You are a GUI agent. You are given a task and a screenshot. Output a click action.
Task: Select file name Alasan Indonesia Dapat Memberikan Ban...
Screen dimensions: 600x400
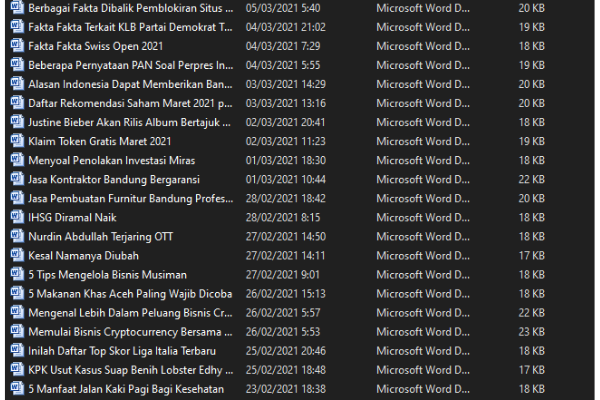point(130,84)
